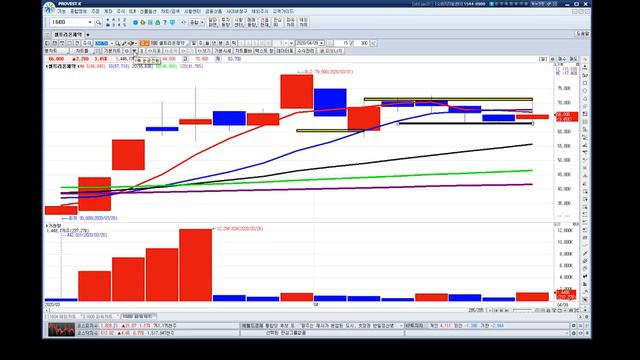Collapse the 거래량 volume panel triangle

tap(47, 226)
